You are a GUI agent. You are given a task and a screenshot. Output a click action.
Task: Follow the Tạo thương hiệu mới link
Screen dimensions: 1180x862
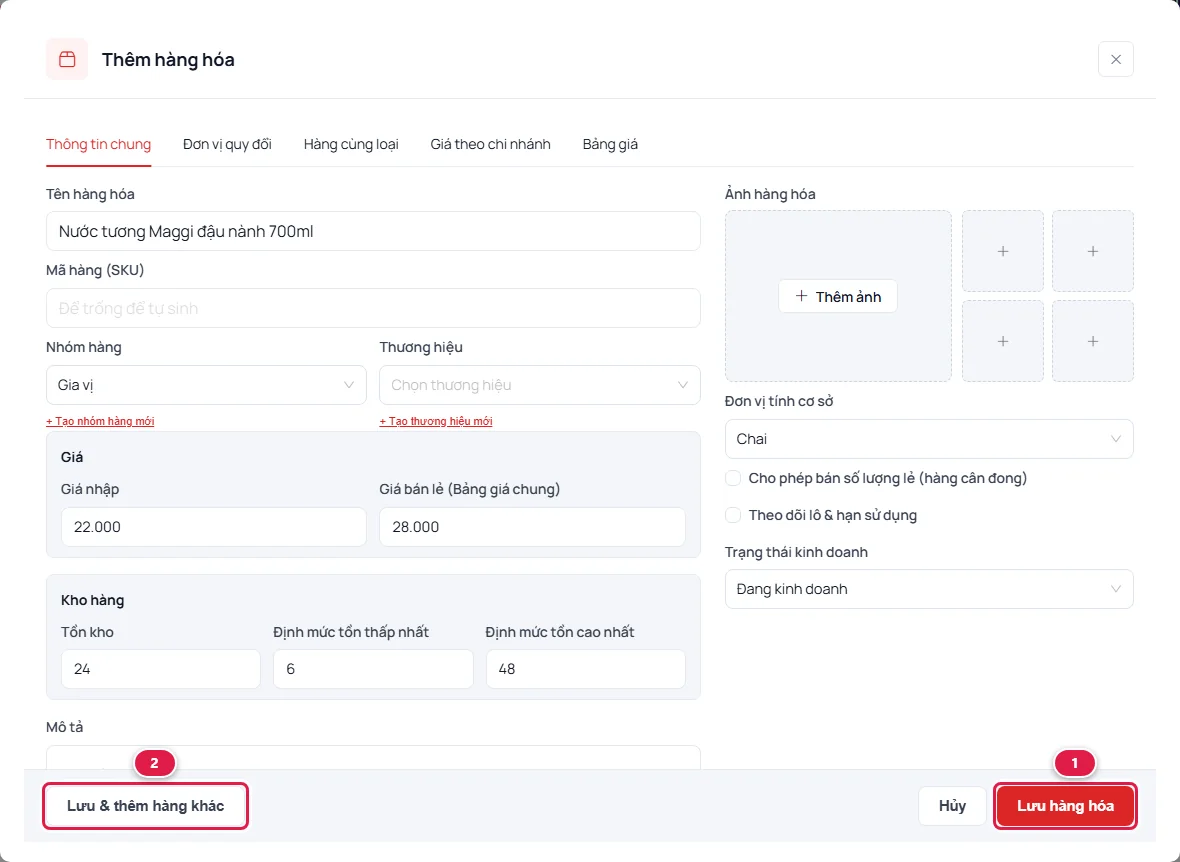436,422
